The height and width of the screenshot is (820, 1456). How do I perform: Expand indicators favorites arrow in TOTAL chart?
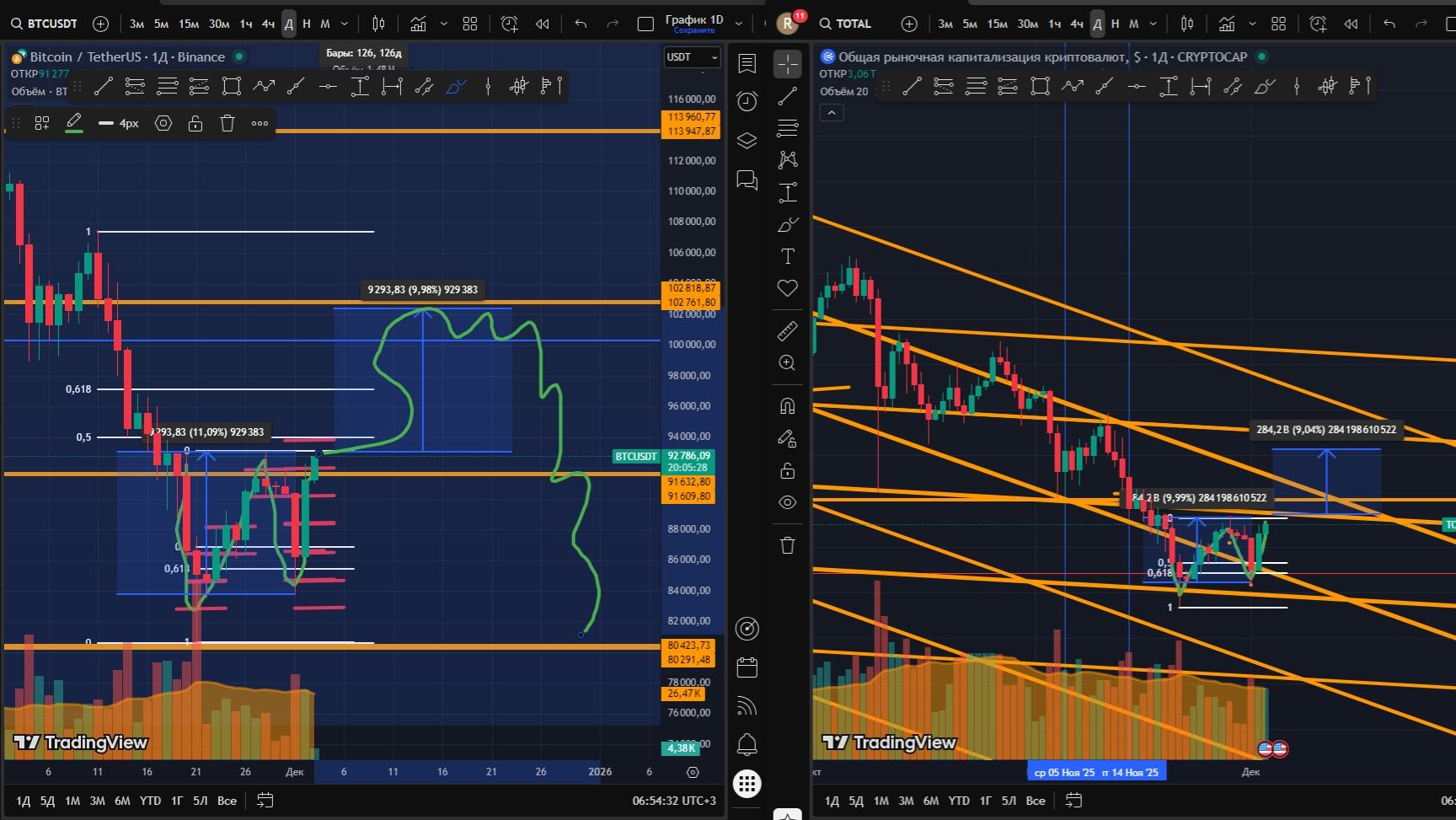1252,24
